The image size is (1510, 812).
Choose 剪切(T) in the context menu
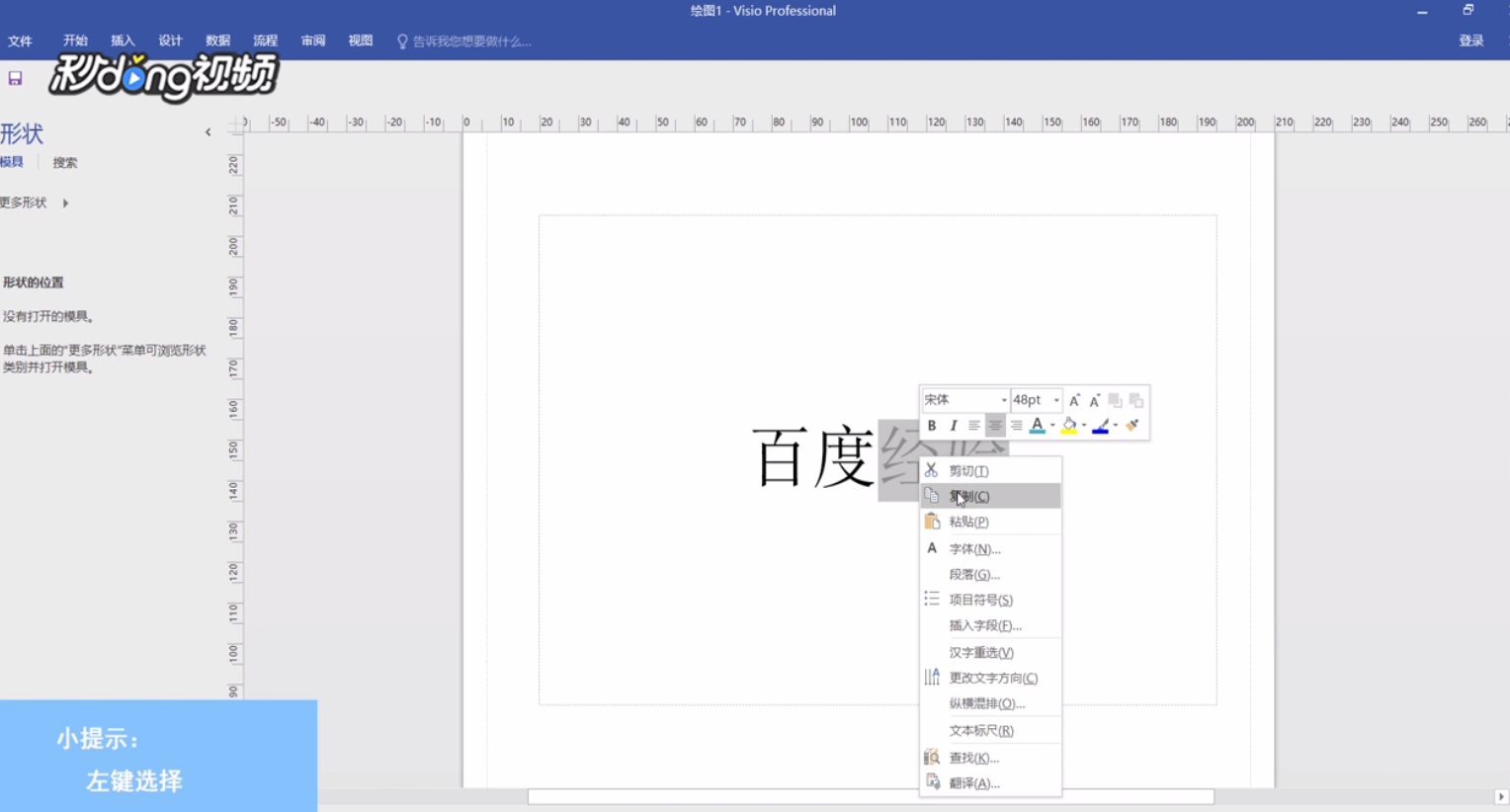[990, 471]
